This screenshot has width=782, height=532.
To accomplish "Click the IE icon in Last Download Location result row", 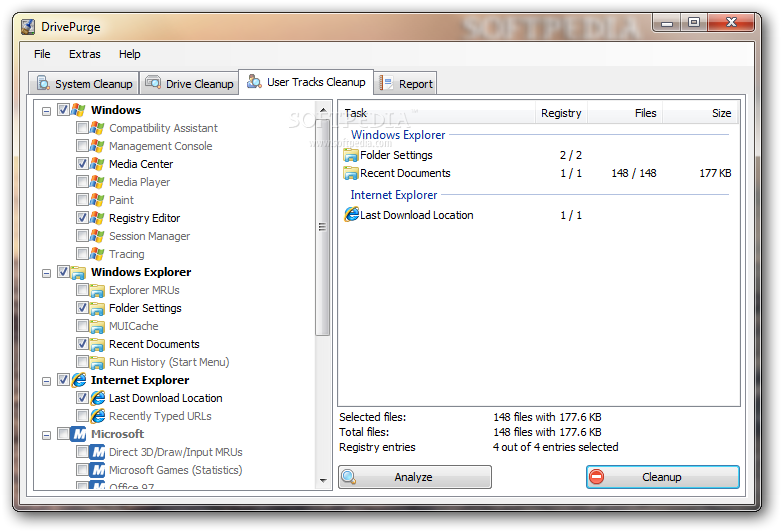I will coord(352,214).
